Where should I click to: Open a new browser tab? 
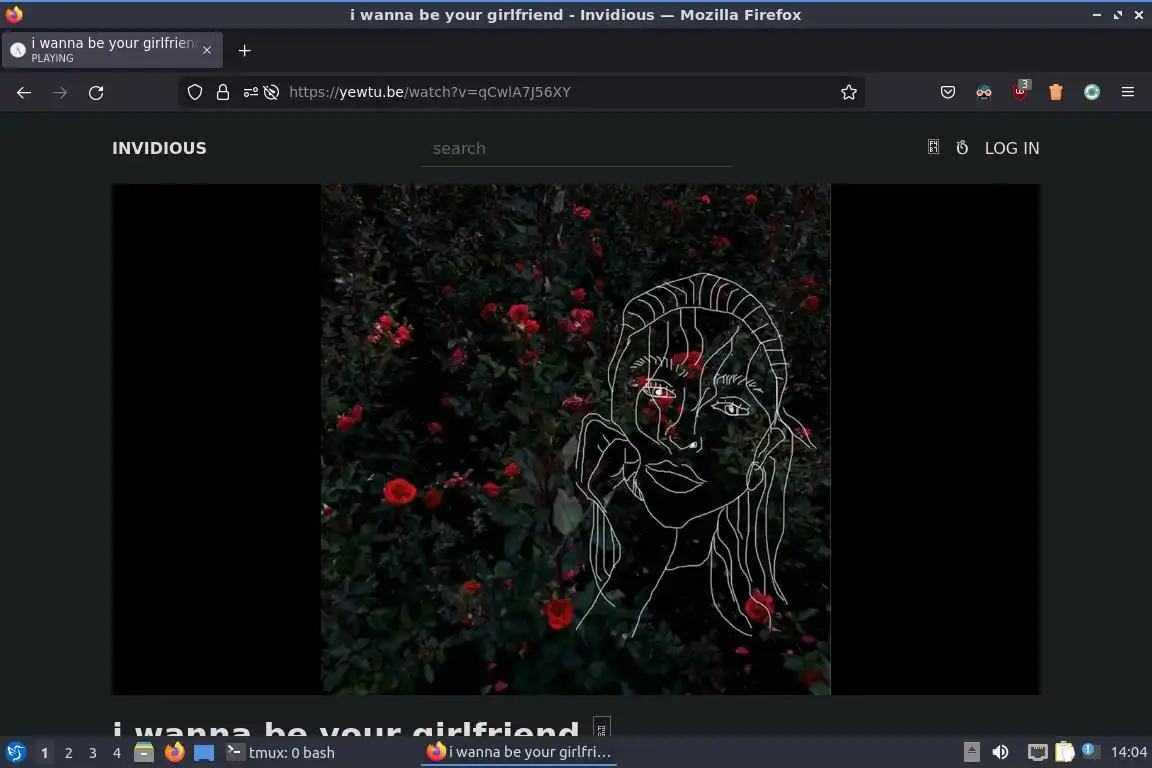tap(245, 50)
